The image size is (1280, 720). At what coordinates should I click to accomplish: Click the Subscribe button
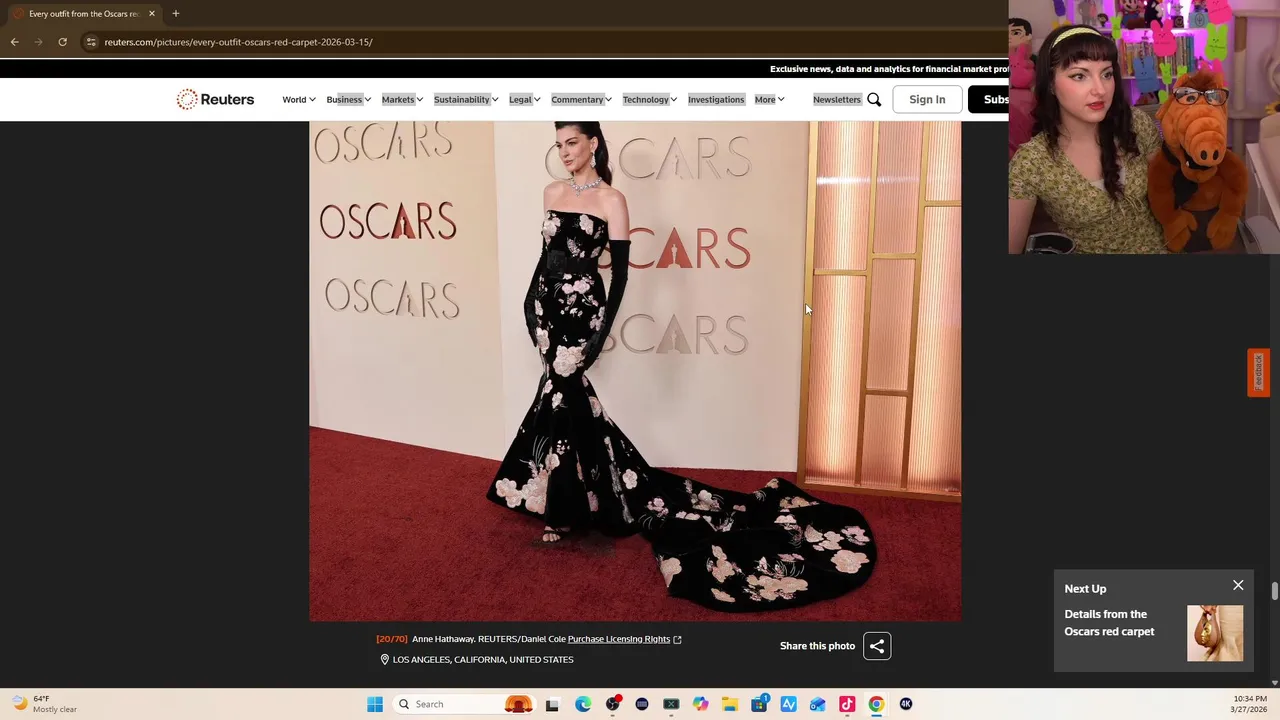pyautogui.click(x=990, y=99)
